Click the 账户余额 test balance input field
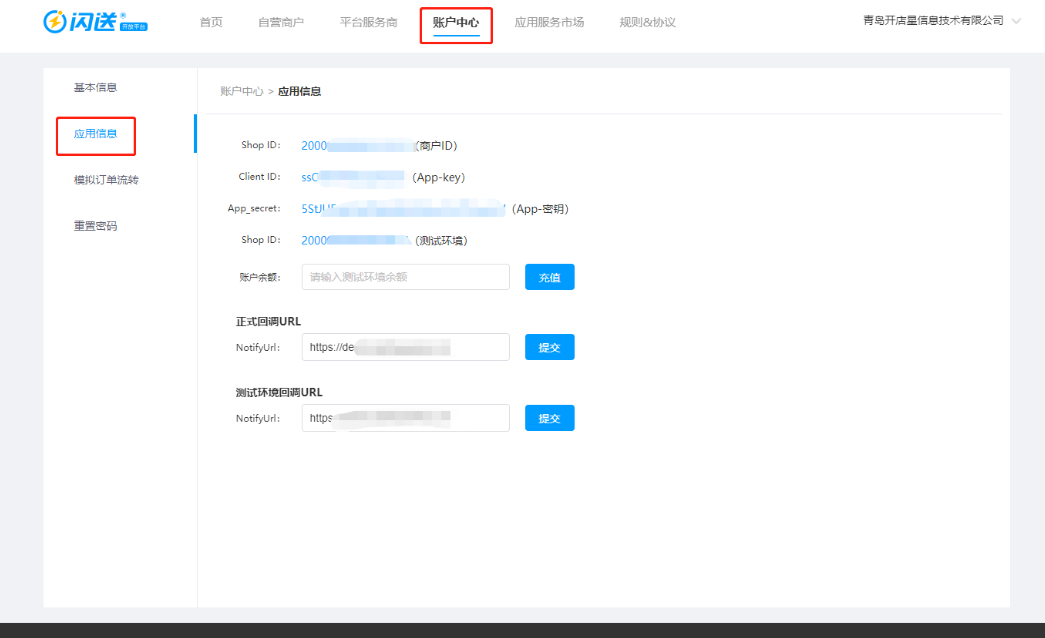1045x638 pixels. pos(405,277)
